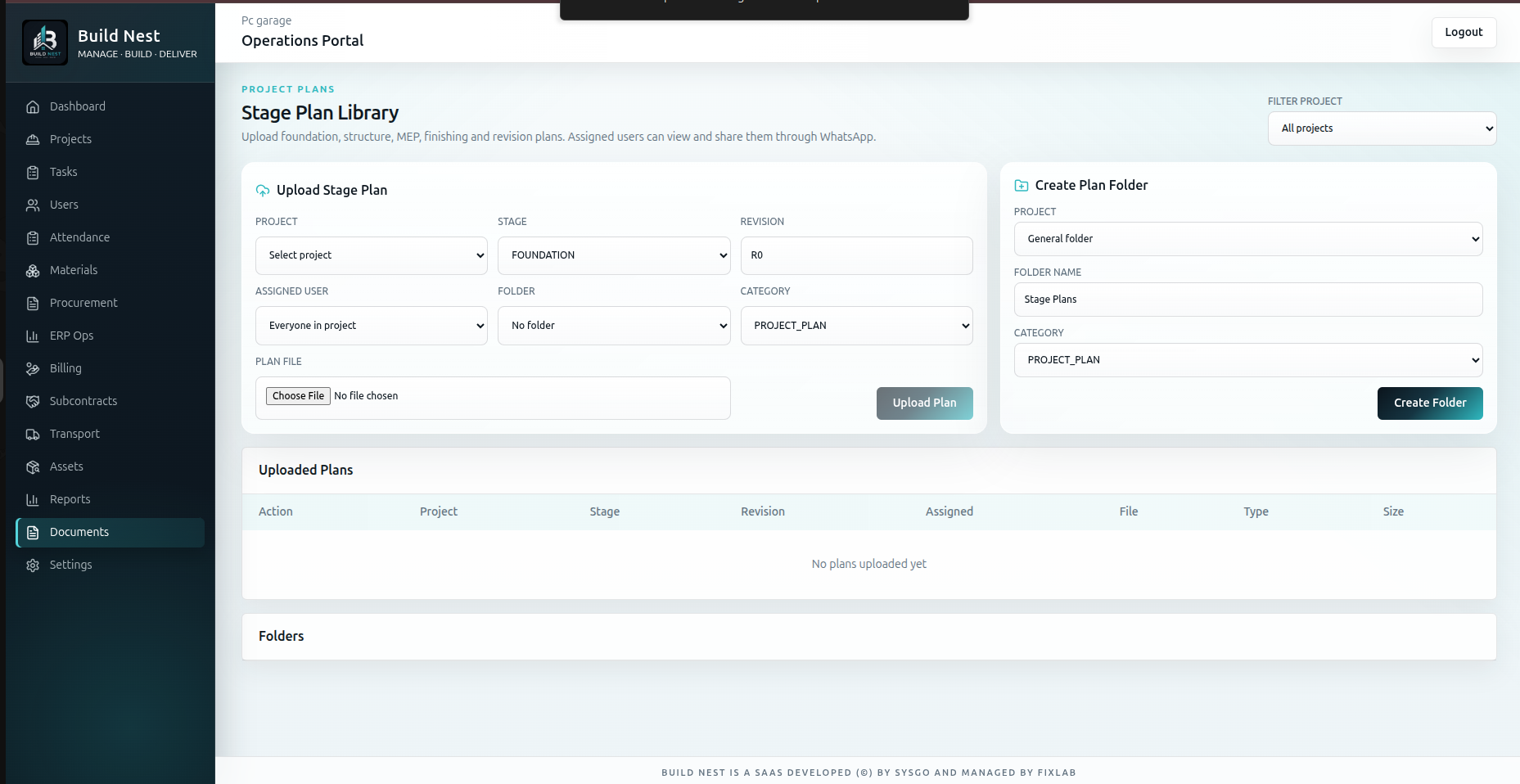
Task: Open Procurement from the sidebar
Action: 110,303
